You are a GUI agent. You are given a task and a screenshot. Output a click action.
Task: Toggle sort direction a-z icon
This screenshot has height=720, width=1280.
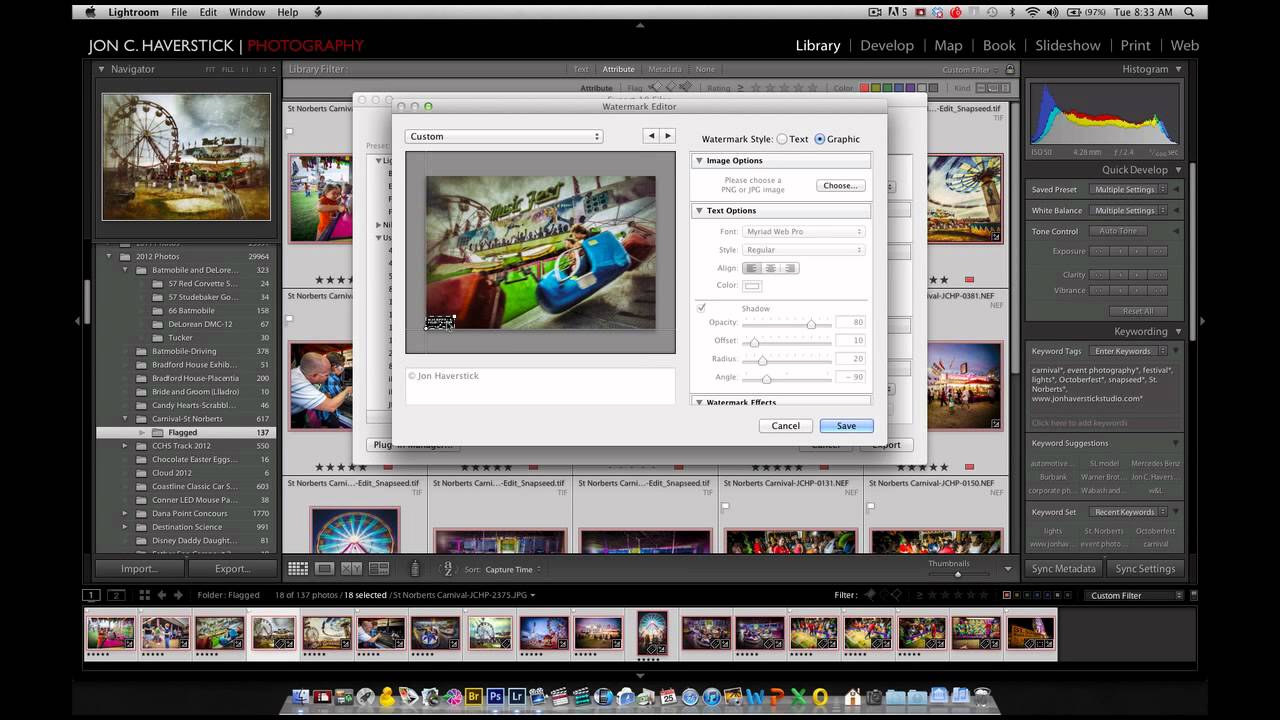(447, 569)
